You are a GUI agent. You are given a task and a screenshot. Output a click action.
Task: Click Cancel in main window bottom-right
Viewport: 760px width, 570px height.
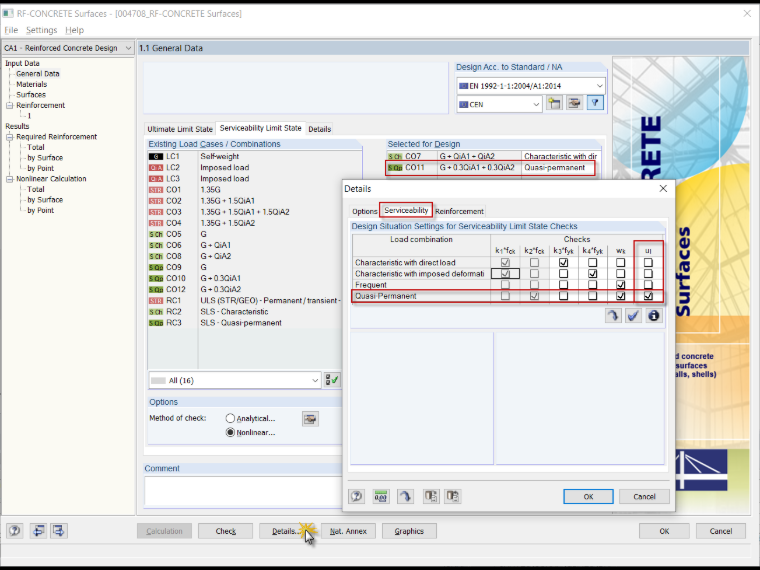point(721,531)
